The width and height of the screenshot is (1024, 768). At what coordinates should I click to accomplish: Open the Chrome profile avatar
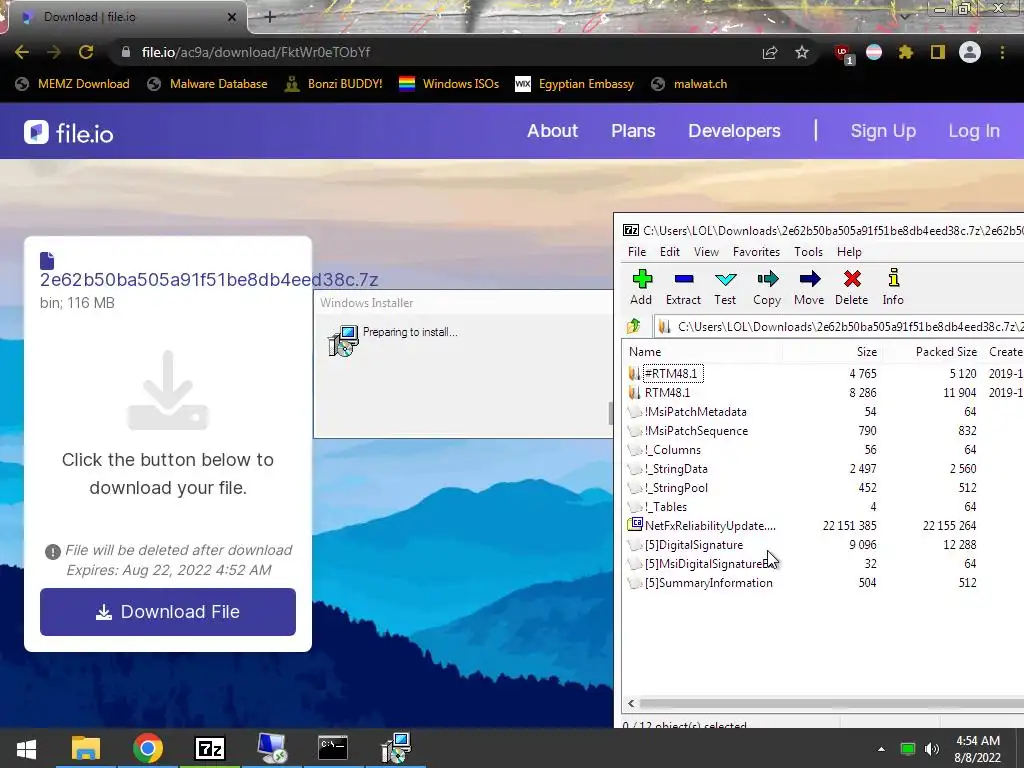coord(970,52)
